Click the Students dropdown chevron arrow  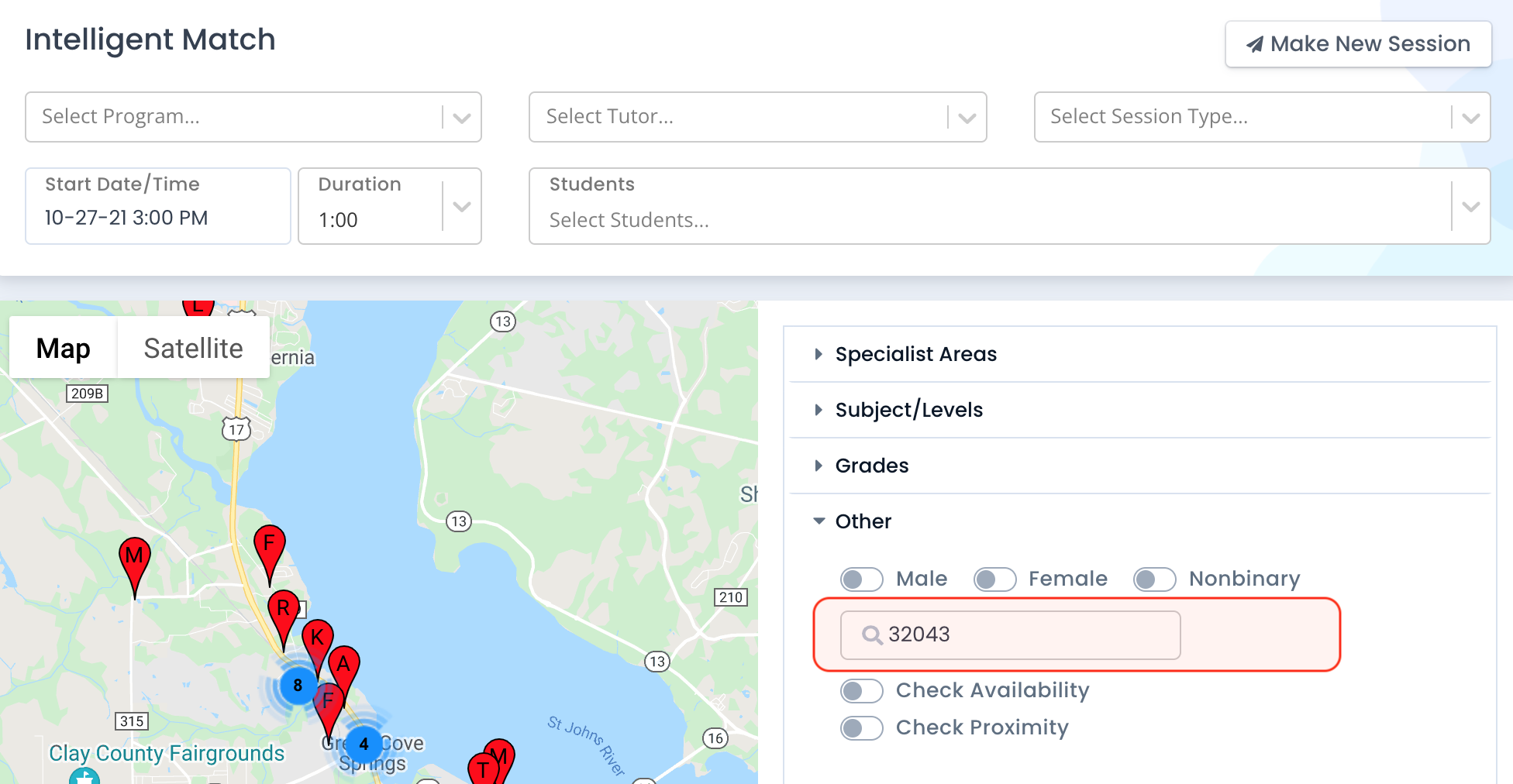[1470, 206]
